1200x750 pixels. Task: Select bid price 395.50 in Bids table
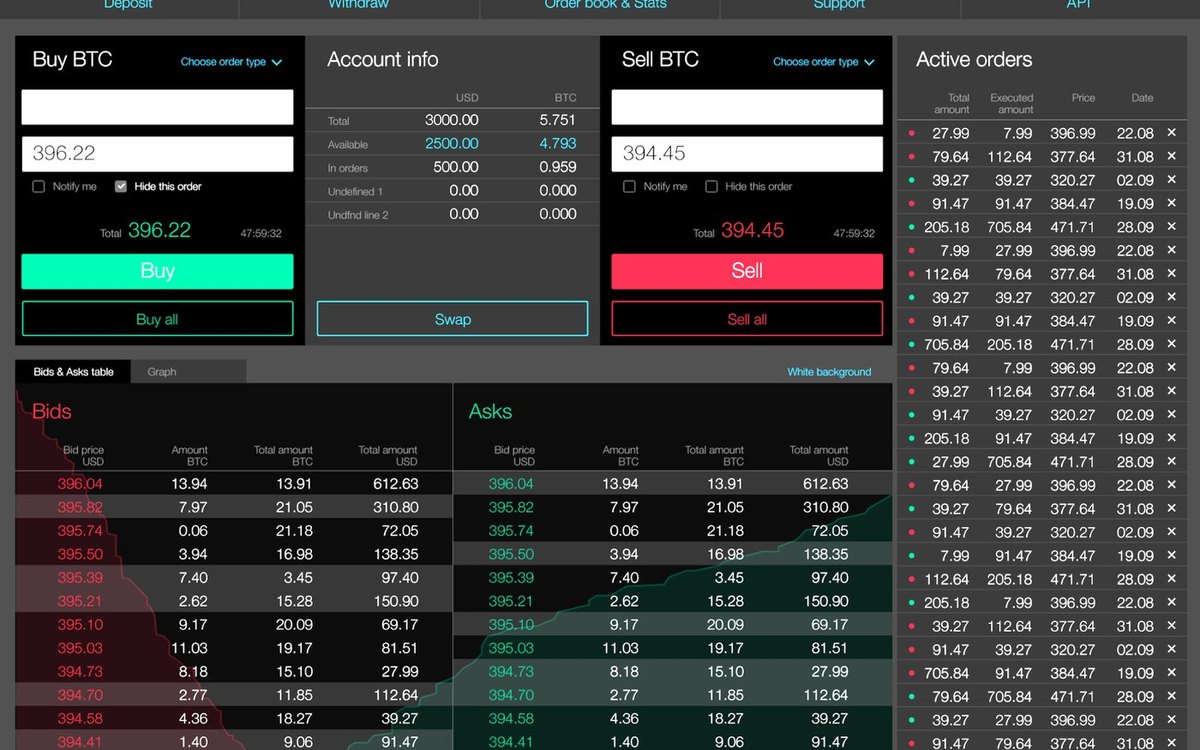tap(80, 554)
